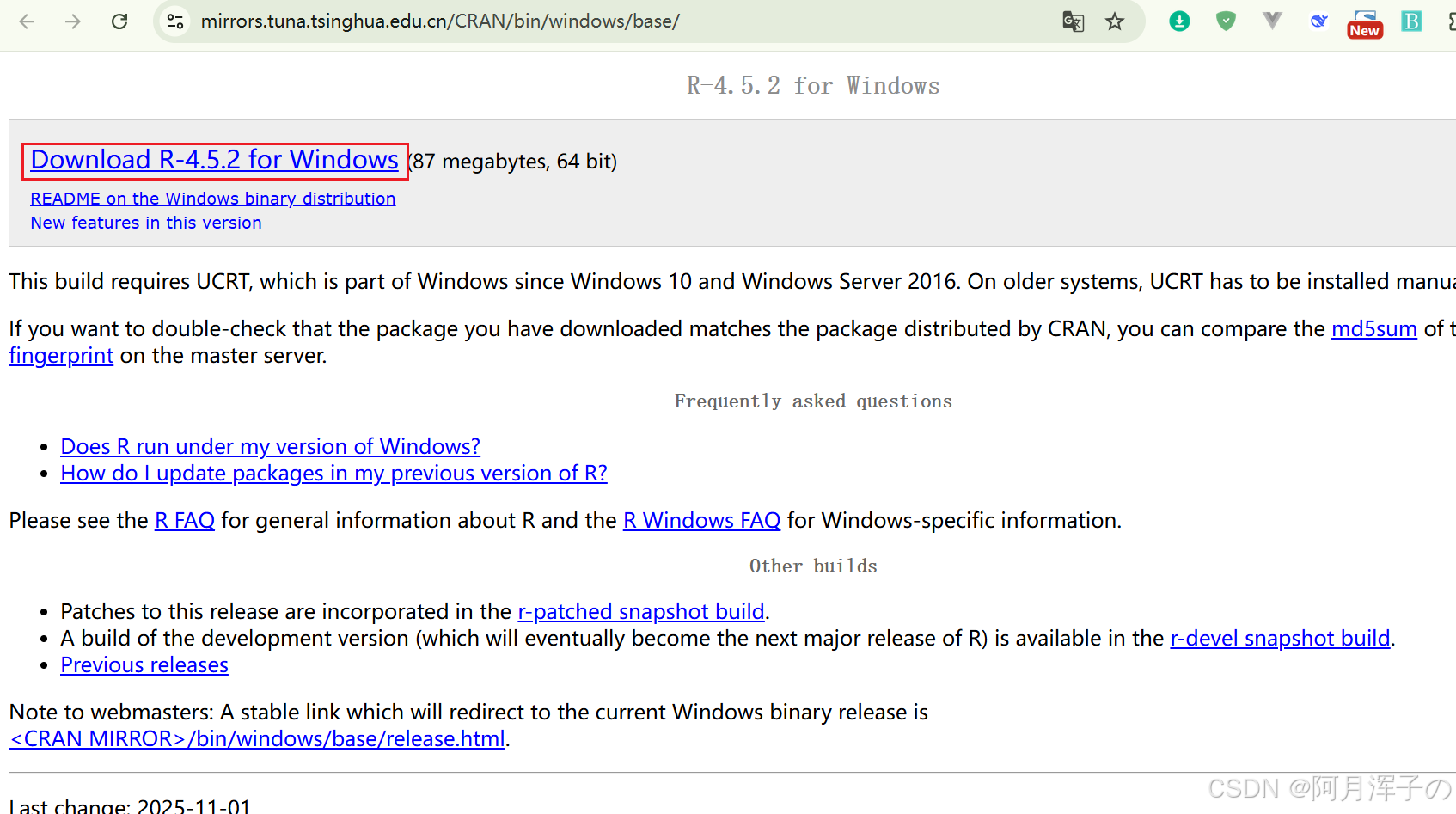Open the r-devel snapshot build link

(1280, 639)
